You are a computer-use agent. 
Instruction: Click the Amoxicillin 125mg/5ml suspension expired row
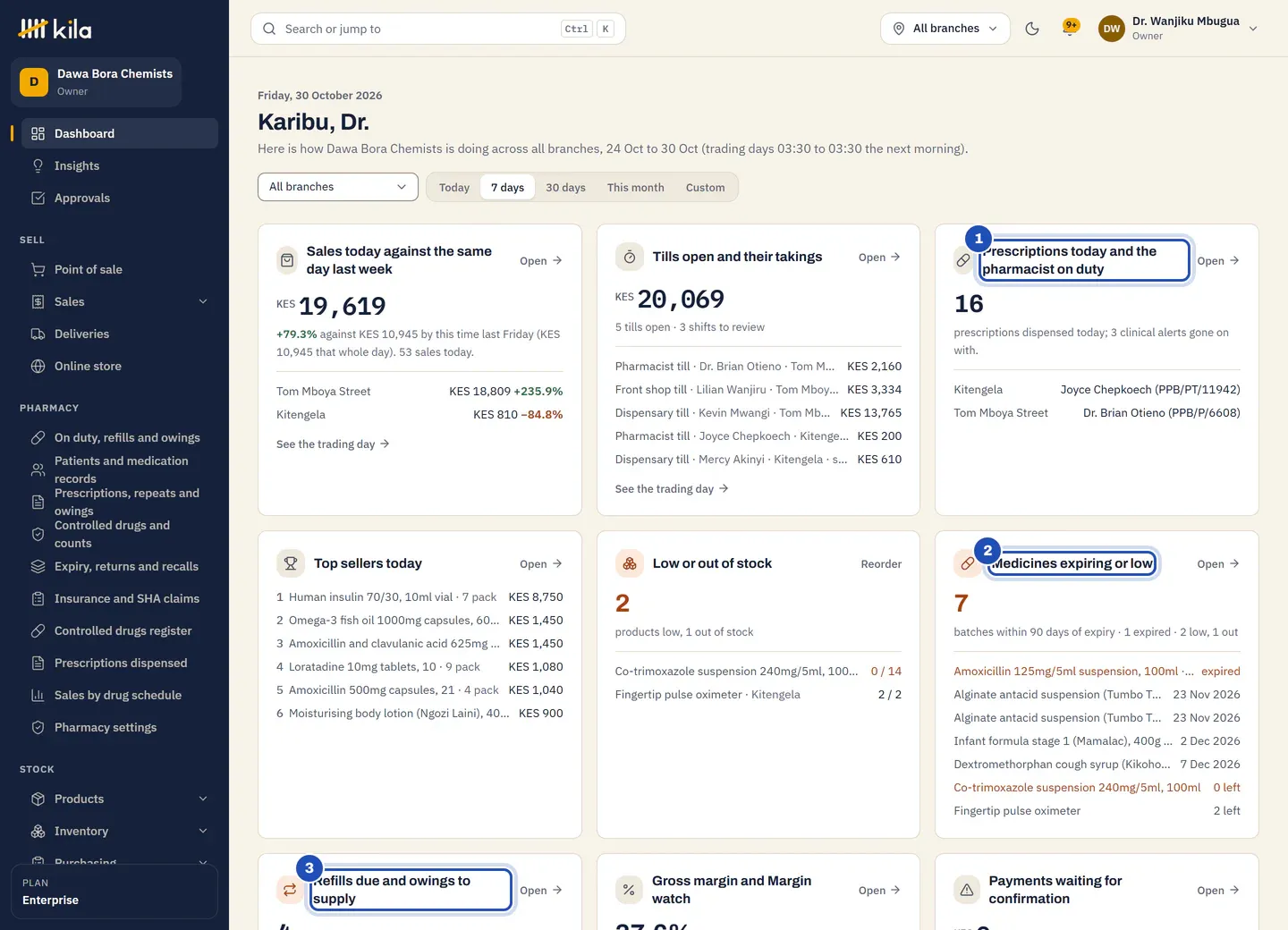pos(1097,671)
